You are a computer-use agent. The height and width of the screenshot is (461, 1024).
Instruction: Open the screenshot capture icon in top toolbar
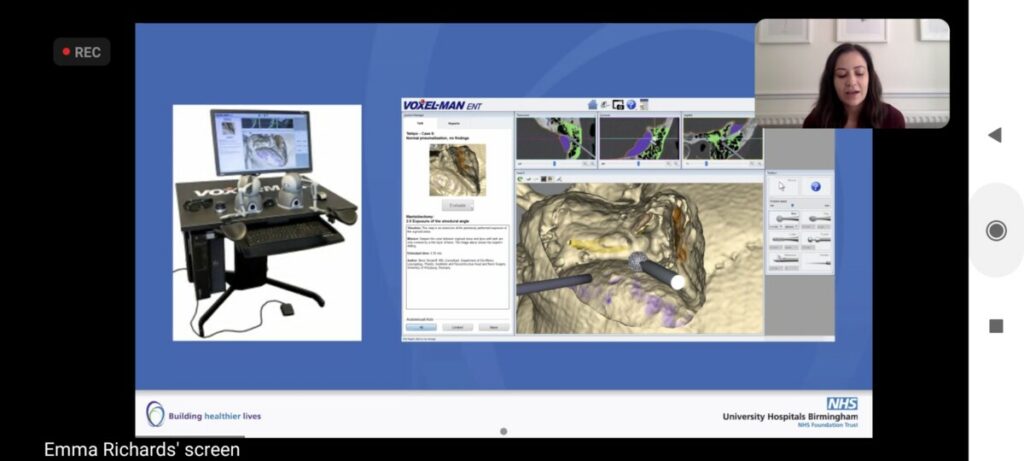pyautogui.click(x=618, y=104)
